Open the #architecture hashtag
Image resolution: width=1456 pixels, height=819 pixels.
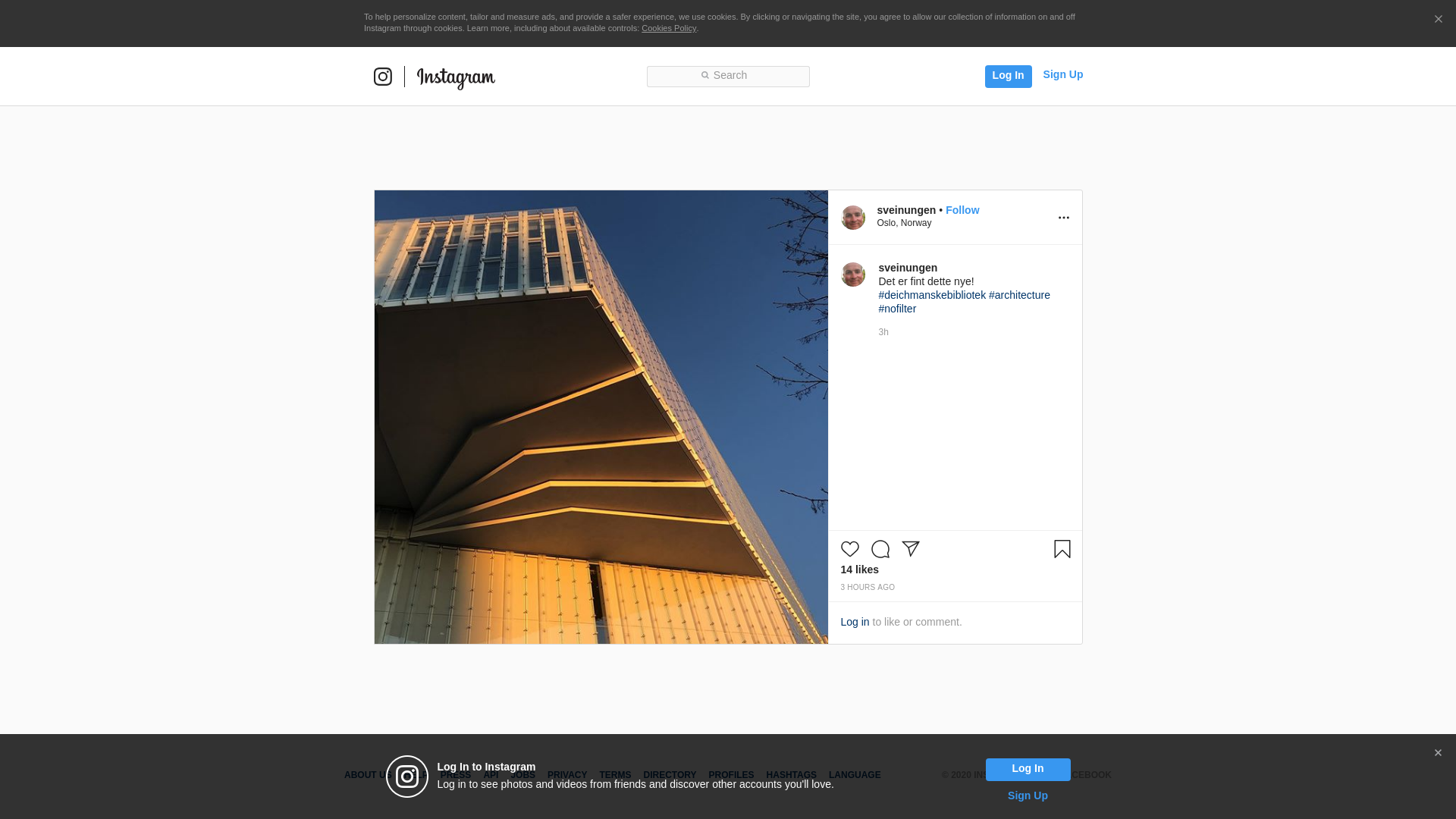point(1019,295)
